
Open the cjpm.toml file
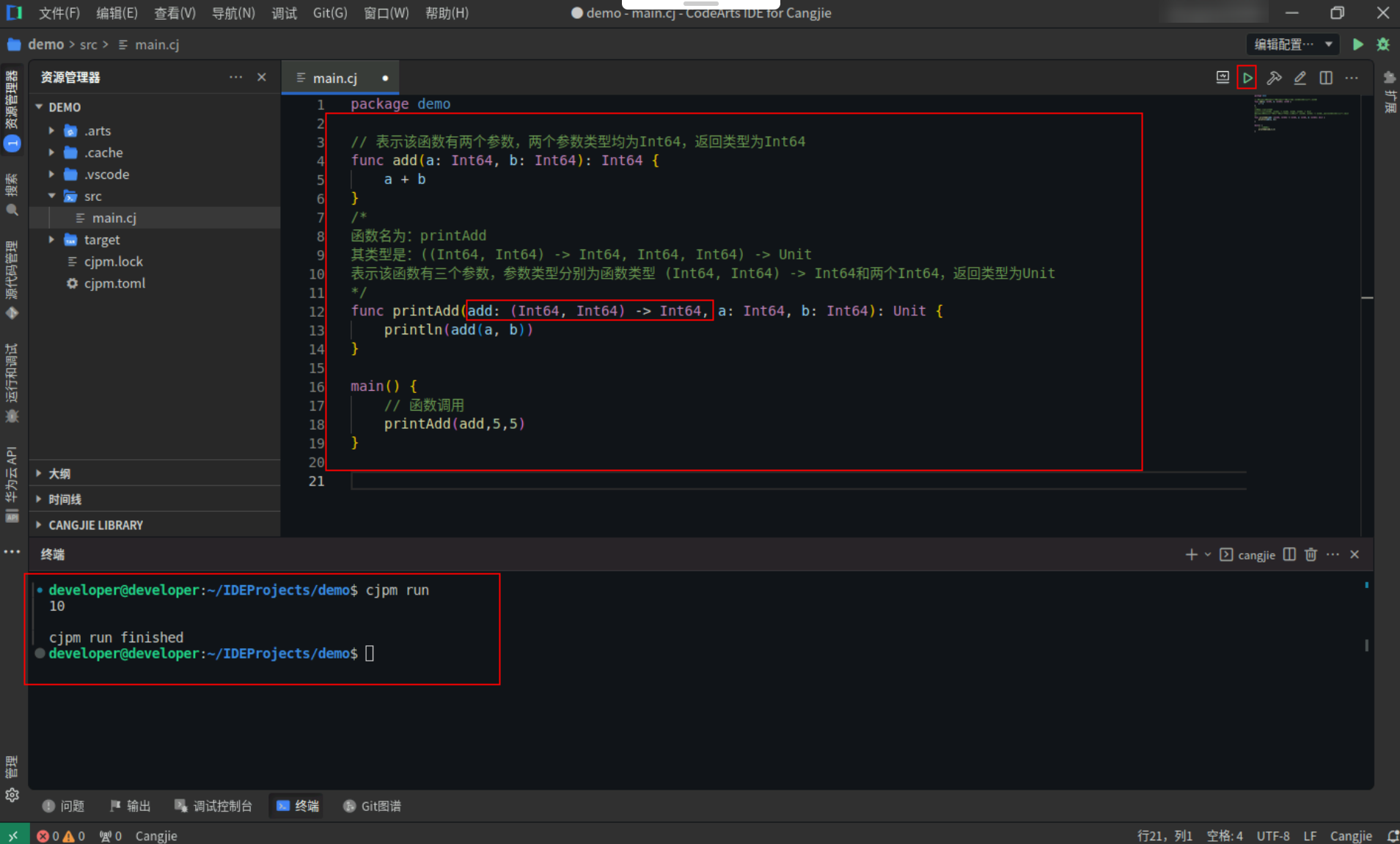155,283
